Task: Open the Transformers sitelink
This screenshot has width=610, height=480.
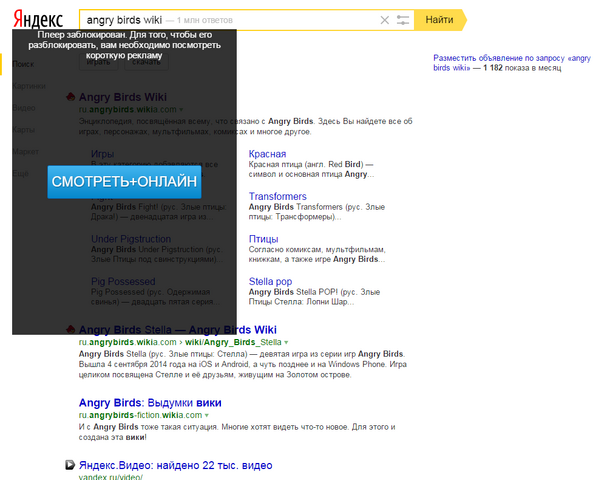Action: coord(277,196)
